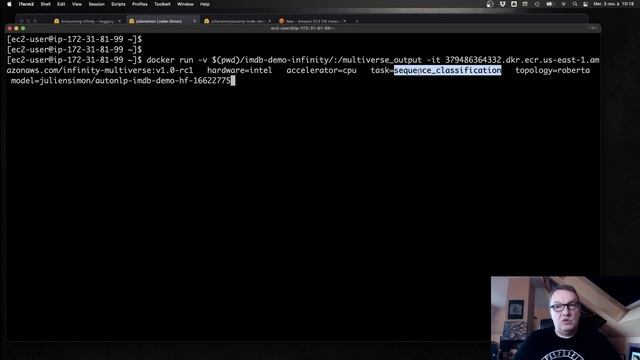
Task: Switch to Amazon EC2 browser tab
Action: 312,21
